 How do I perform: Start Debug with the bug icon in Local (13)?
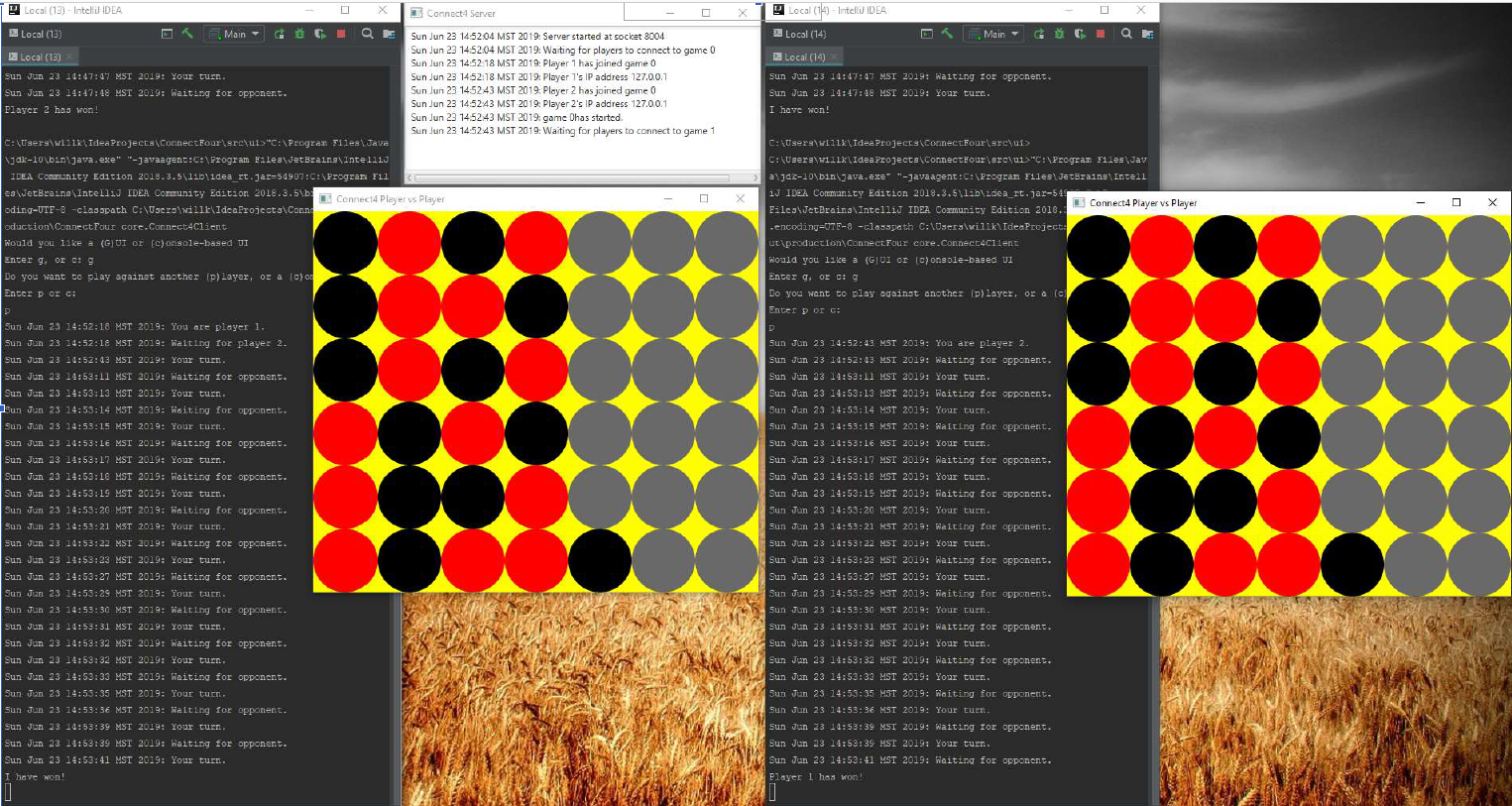[299, 34]
